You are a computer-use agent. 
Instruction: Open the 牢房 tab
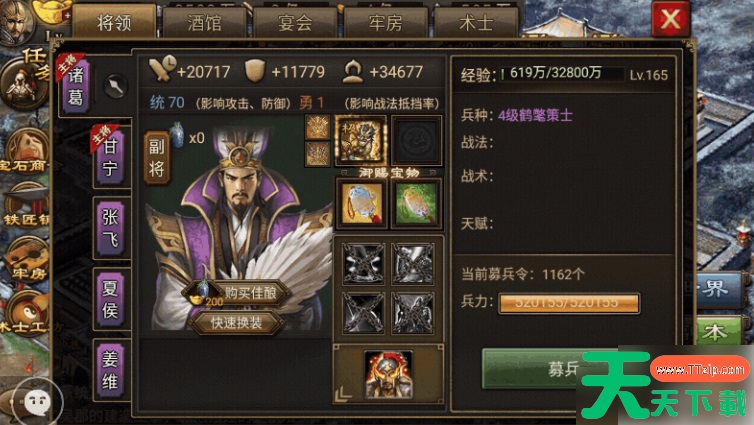tap(385, 22)
